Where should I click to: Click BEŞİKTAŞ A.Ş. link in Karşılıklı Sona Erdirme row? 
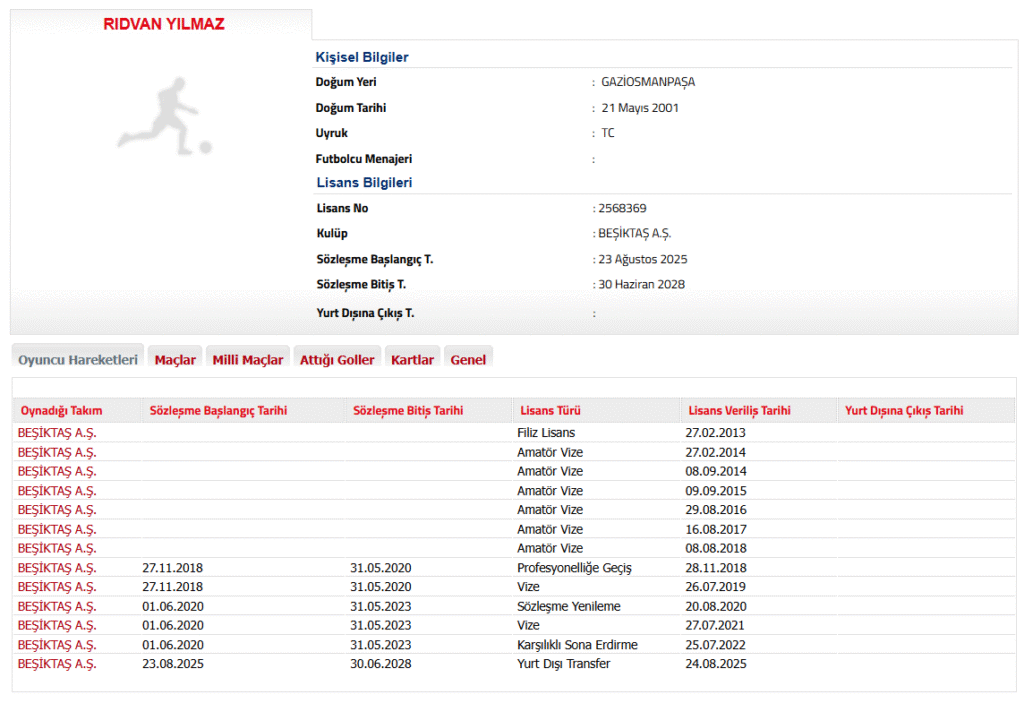click(57, 645)
